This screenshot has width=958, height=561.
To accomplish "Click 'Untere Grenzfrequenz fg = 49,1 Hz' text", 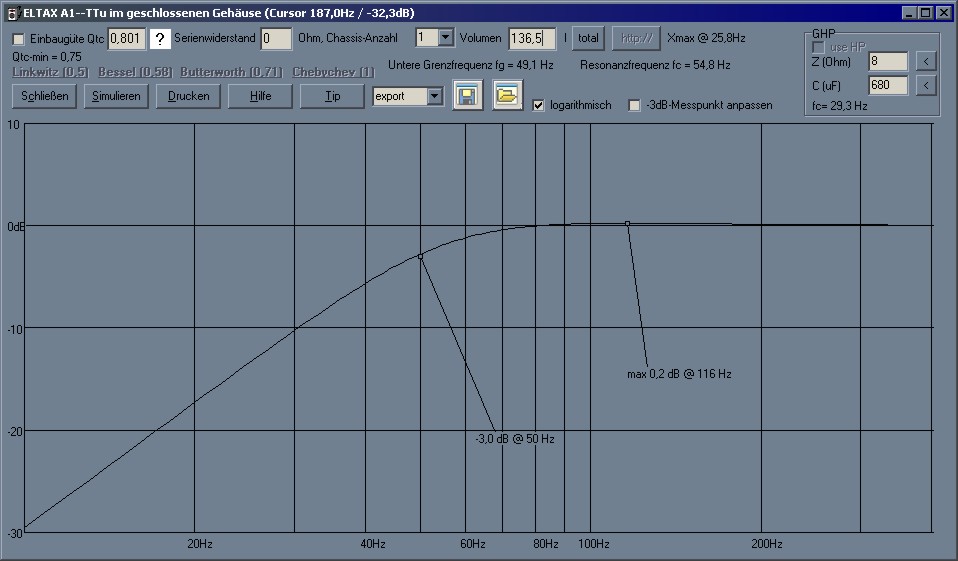I will [471, 65].
